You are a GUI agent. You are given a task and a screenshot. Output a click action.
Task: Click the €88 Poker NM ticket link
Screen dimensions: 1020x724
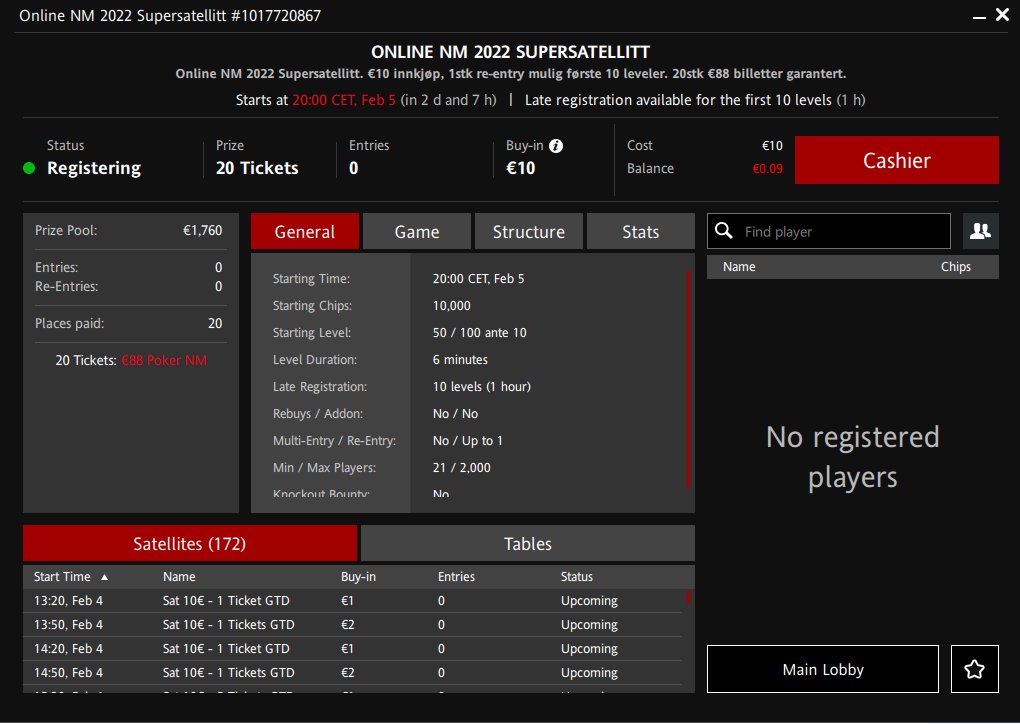point(164,360)
